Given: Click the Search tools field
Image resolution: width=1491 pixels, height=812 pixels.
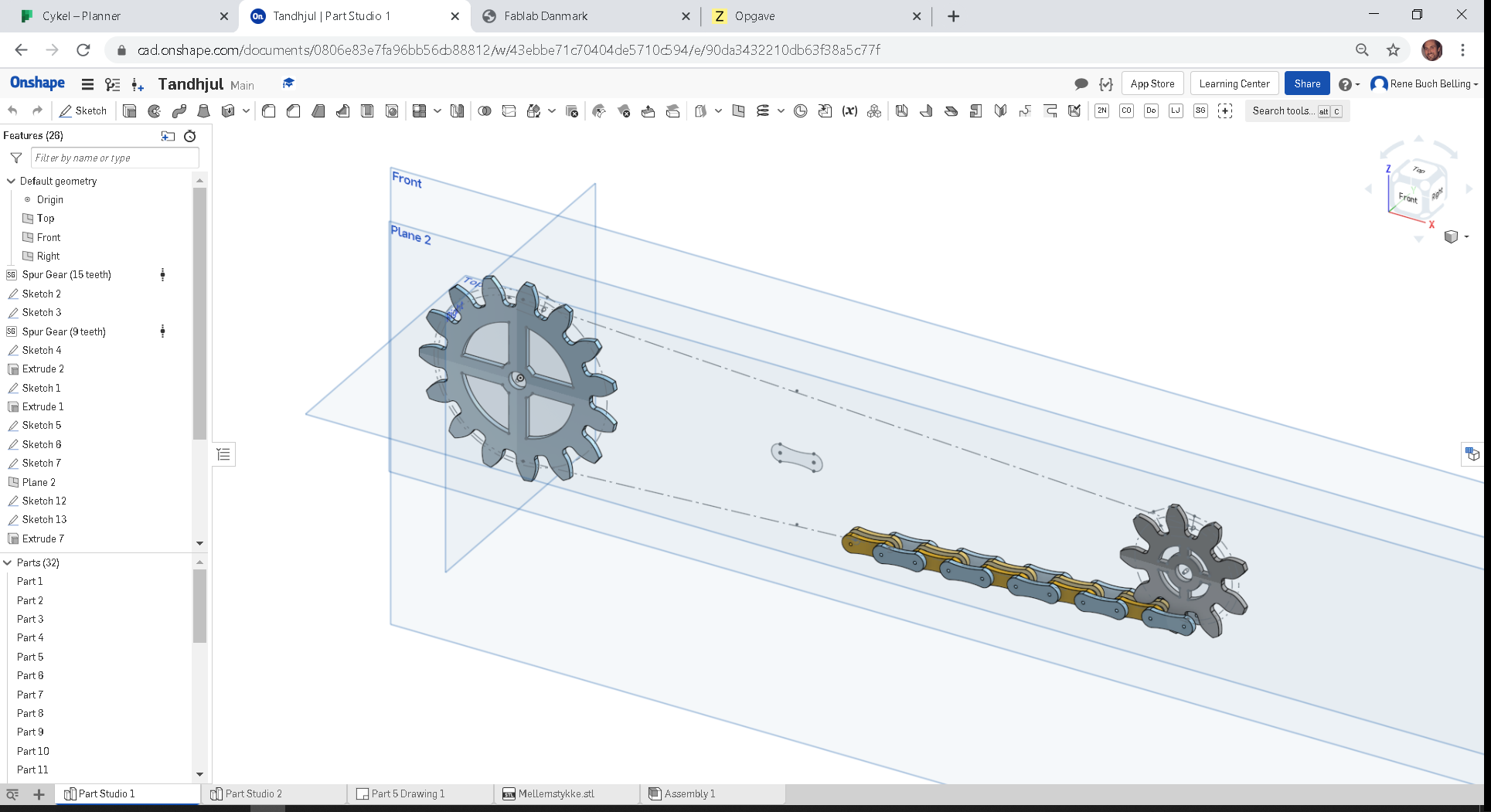Looking at the screenshot, I should (1296, 110).
